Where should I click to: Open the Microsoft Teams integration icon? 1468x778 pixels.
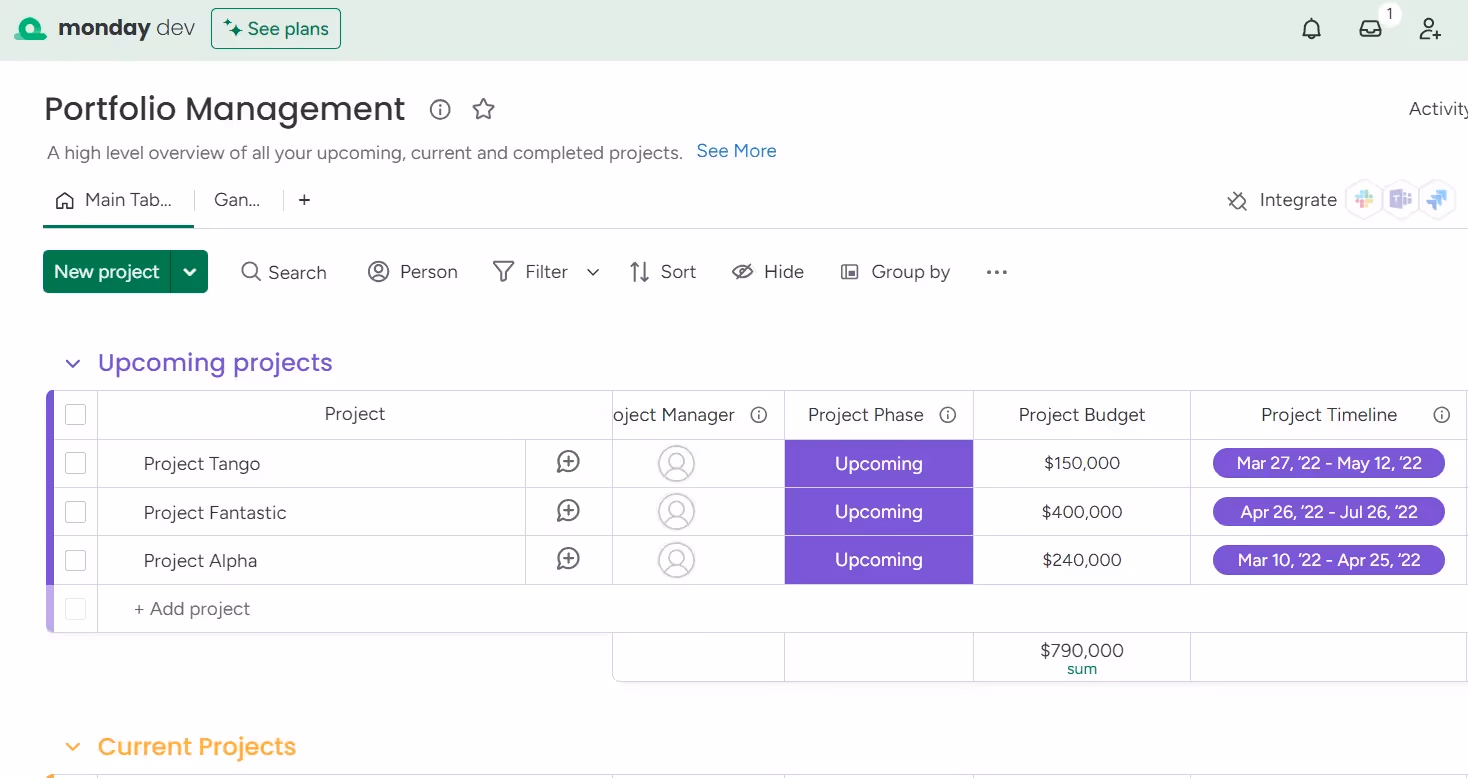(x=1400, y=199)
